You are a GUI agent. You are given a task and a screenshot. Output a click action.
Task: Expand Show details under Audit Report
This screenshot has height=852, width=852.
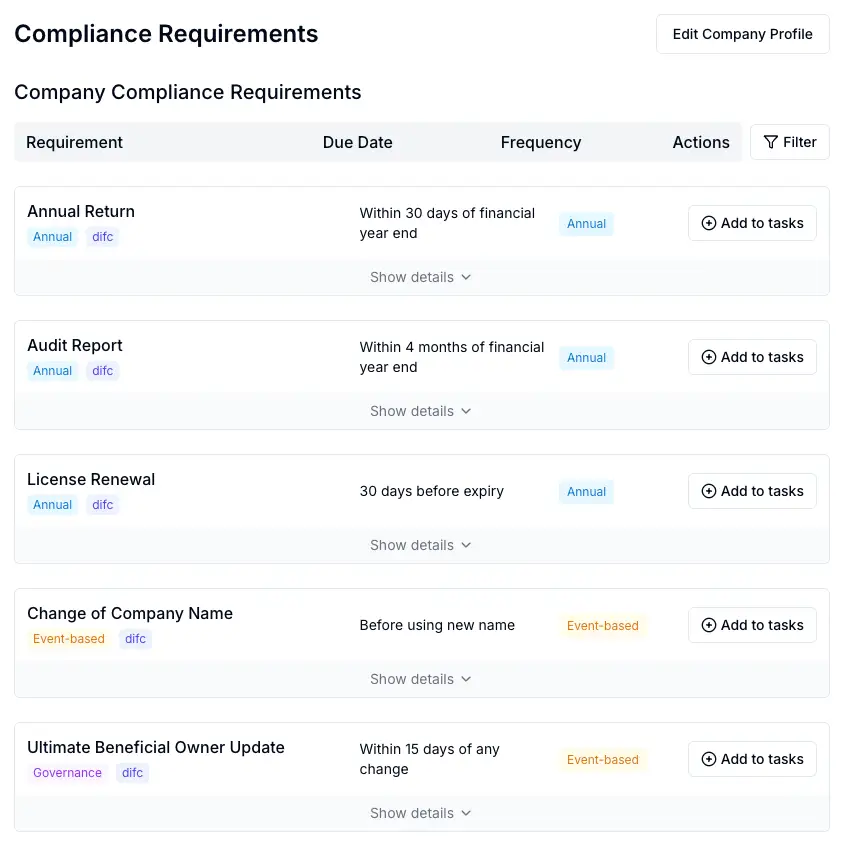click(x=420, y=411)
